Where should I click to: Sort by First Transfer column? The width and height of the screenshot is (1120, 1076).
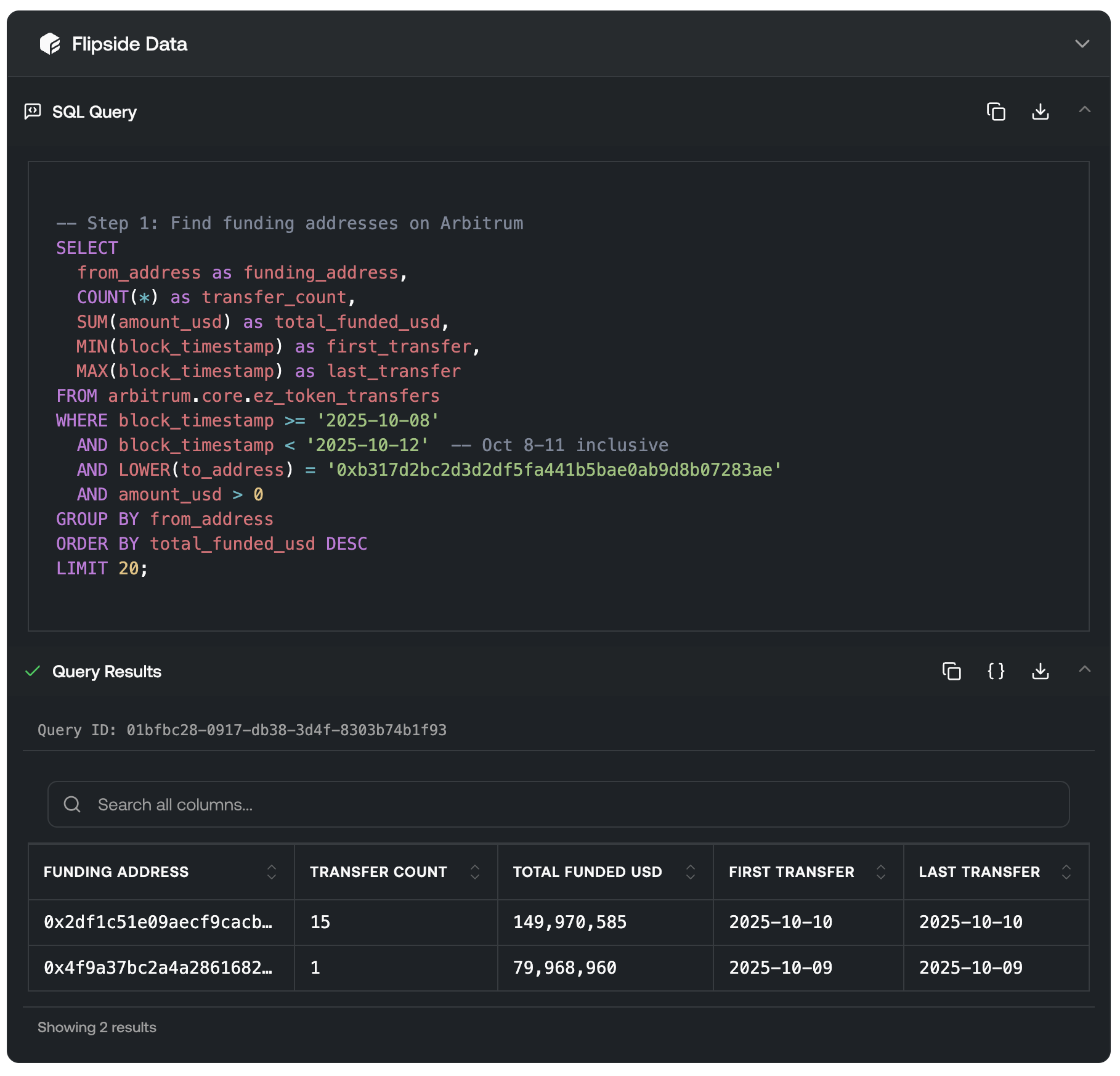tap(880, 872)
